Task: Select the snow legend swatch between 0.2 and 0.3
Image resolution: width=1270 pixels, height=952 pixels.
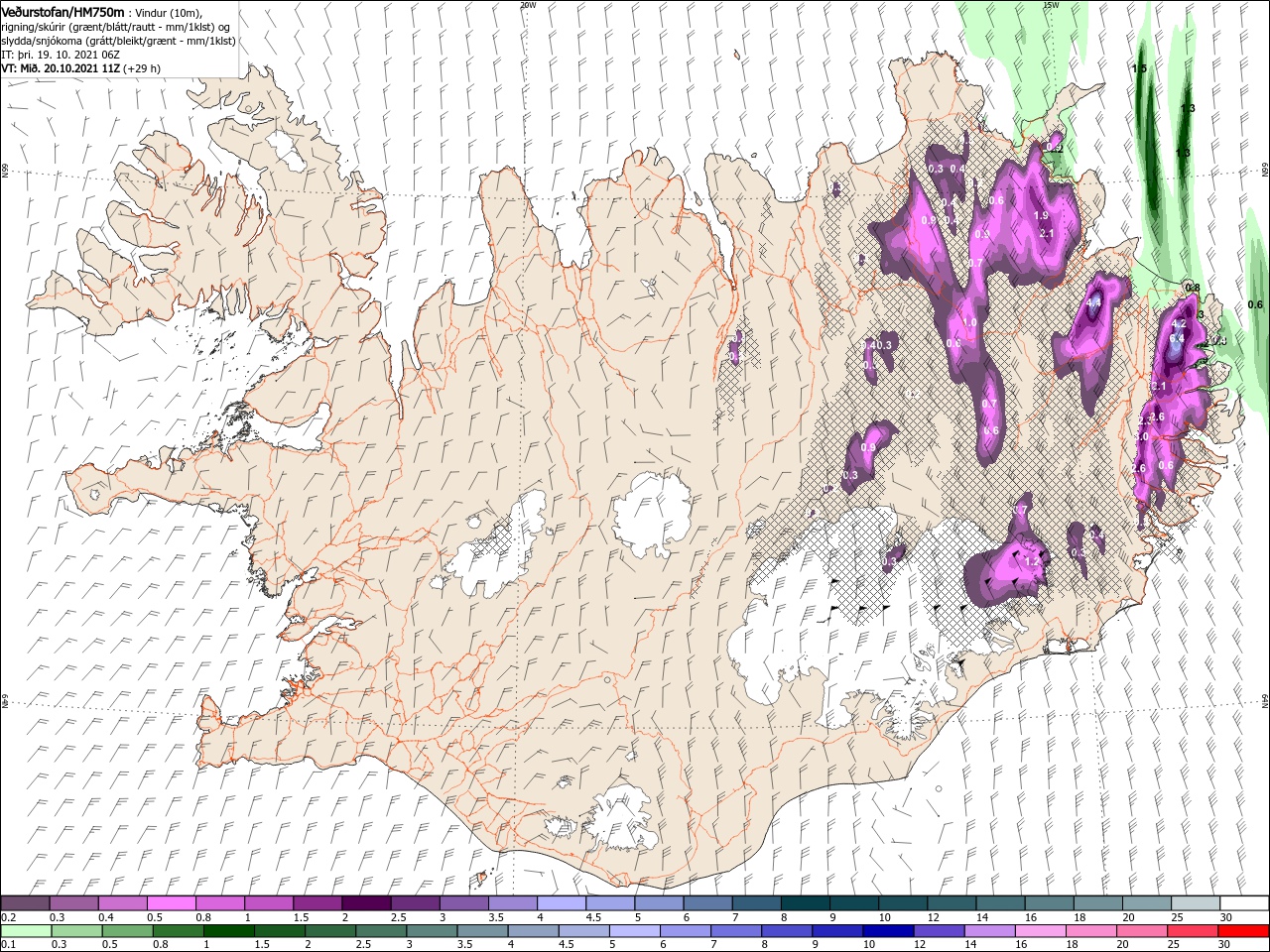Action: 25,903
